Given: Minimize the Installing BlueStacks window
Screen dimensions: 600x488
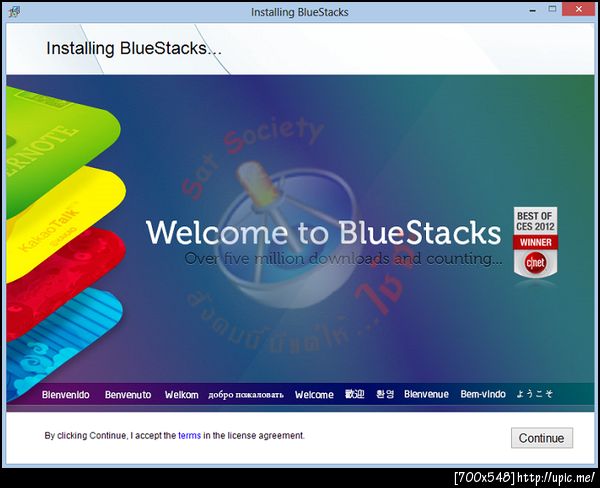Looking at the screenshot, I should coord(532,10).
